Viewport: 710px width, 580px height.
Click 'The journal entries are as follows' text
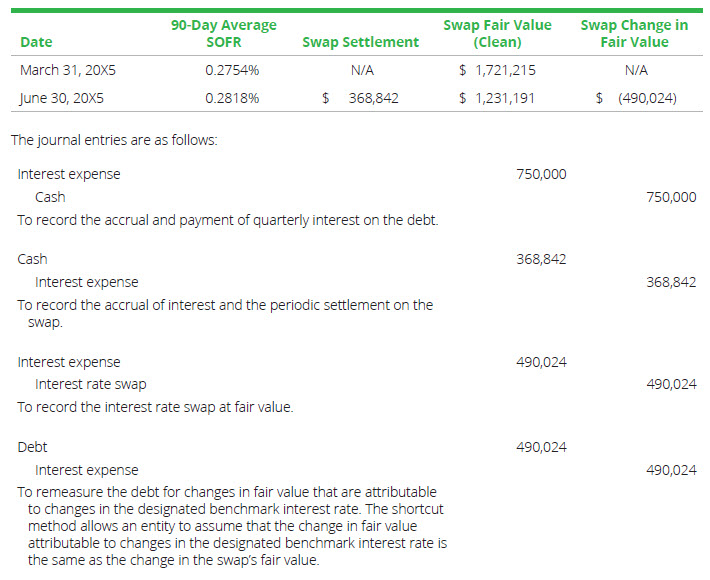(x=114, y=140)
